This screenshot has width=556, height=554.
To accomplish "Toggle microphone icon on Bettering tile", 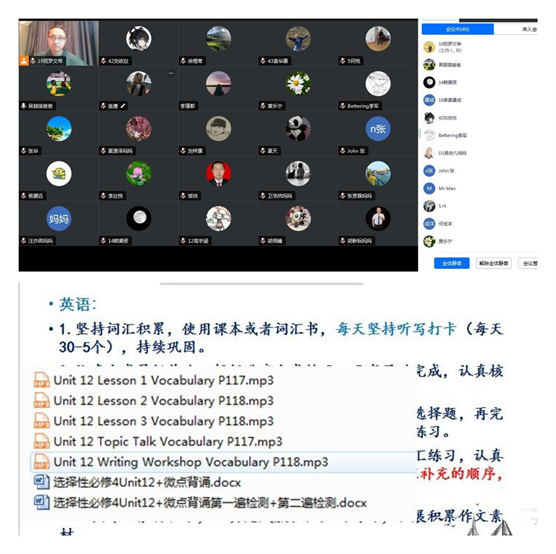I will 343,106.
